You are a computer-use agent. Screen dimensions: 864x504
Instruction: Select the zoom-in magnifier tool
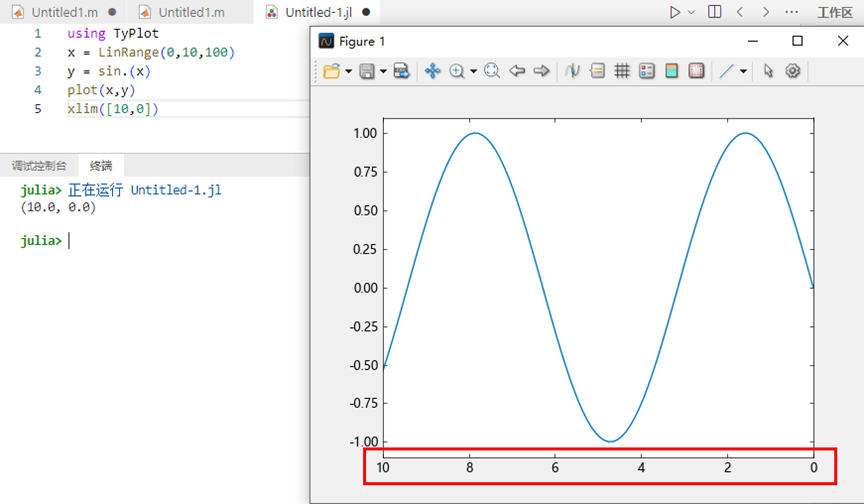pyautogui.click(x=457, y=71)
